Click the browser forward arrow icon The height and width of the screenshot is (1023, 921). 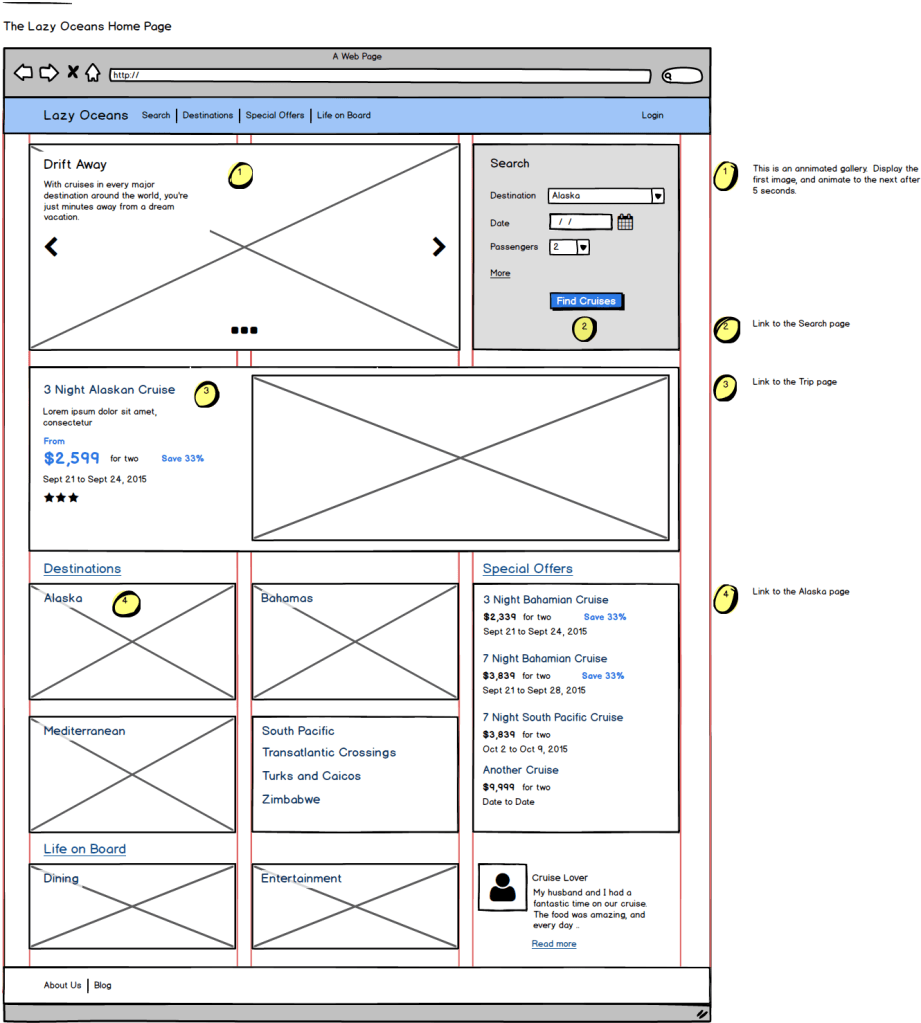coord(48,73)
